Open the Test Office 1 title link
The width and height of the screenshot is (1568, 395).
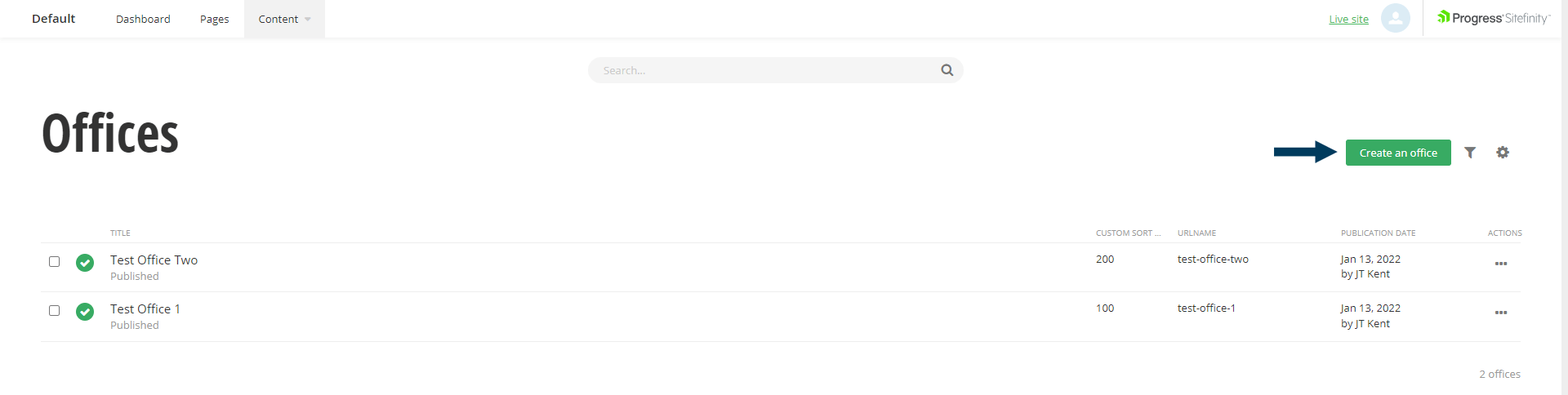click(x=145, y=308)
